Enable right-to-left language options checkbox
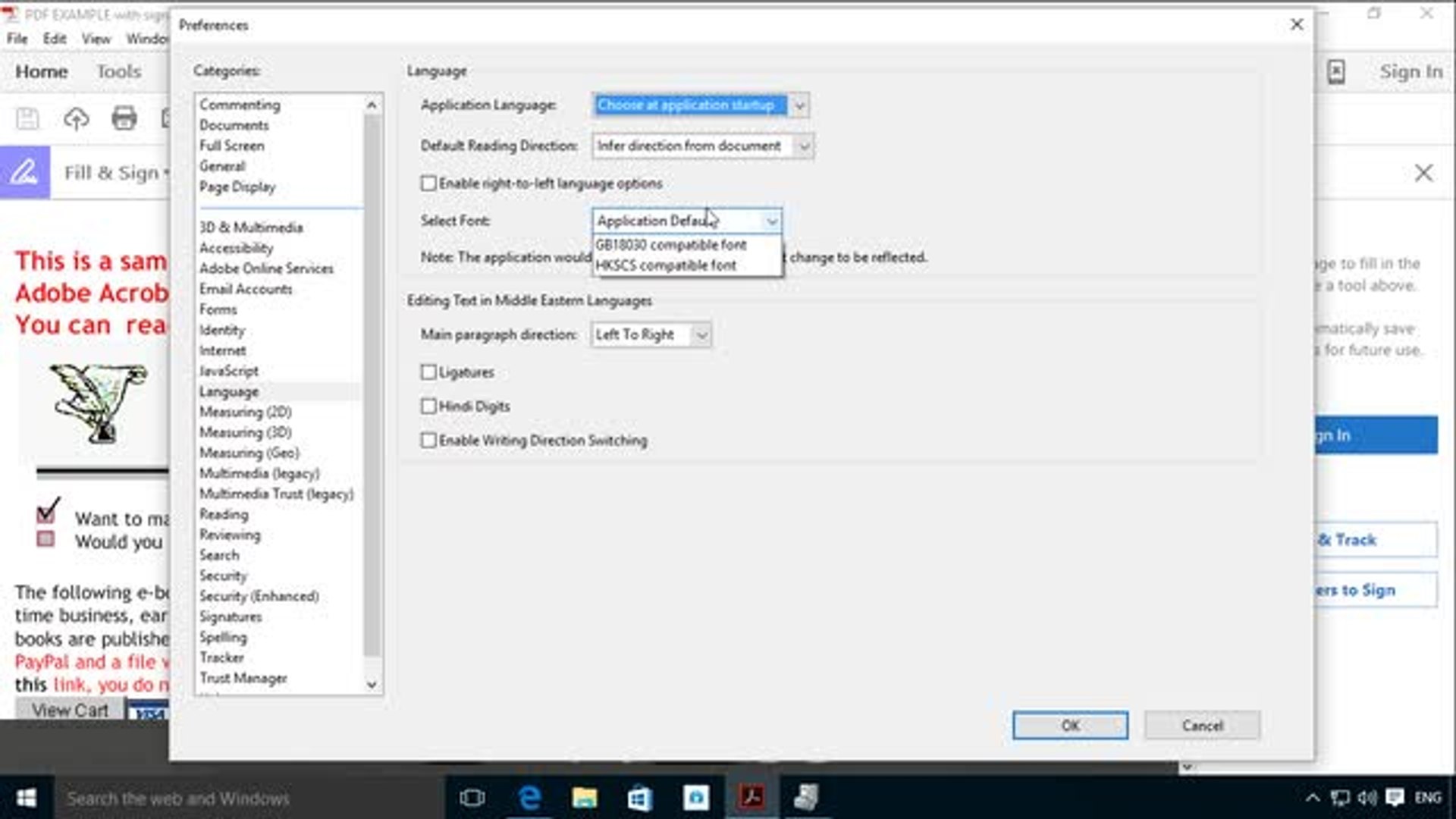The image size is (1456, 819). tap(428, 184)
